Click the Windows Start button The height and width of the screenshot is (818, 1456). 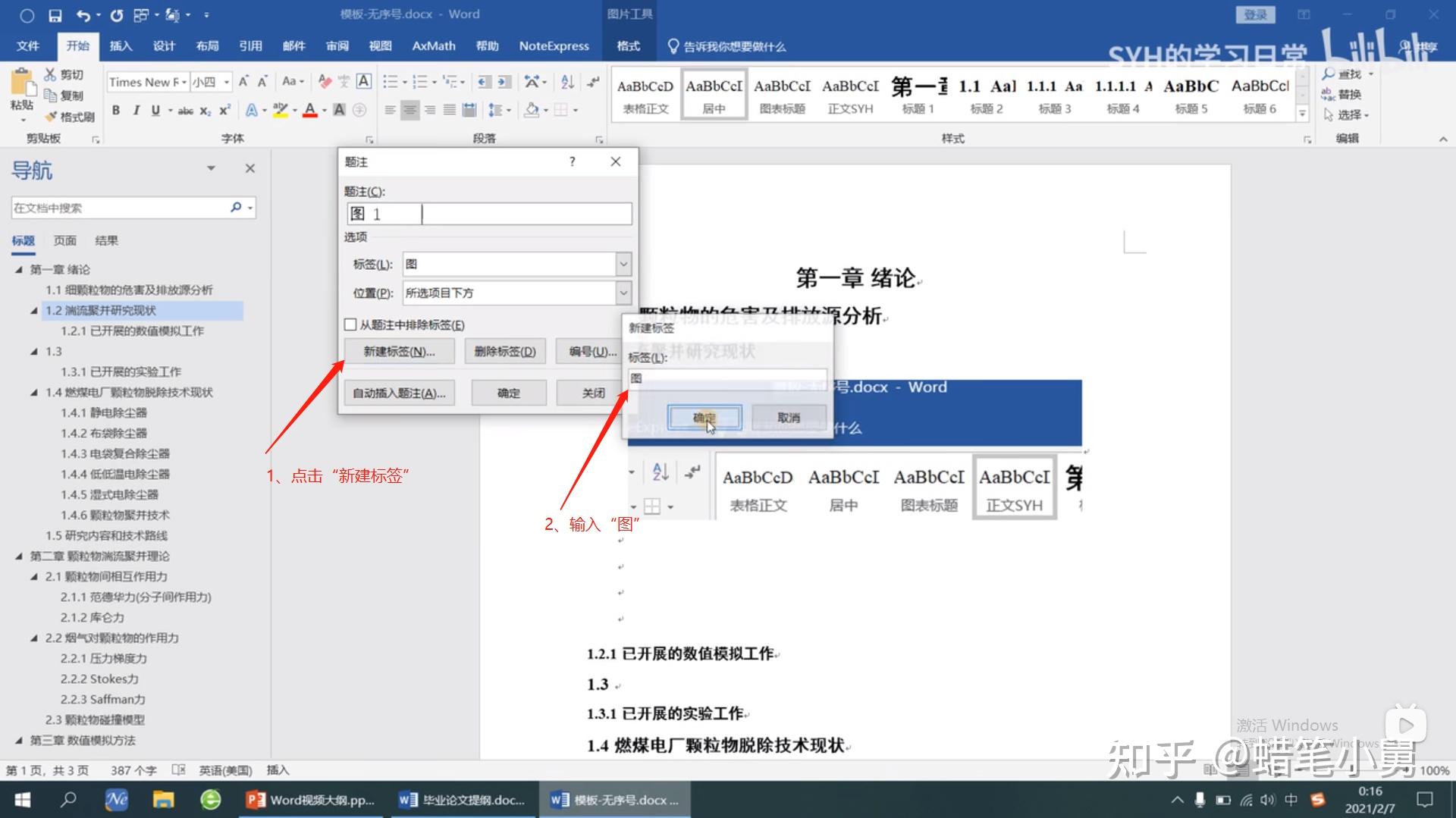click(x=23, y=800)
